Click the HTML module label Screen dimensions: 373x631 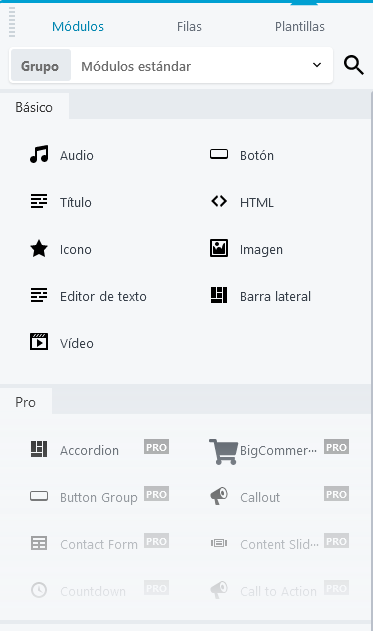257,202
